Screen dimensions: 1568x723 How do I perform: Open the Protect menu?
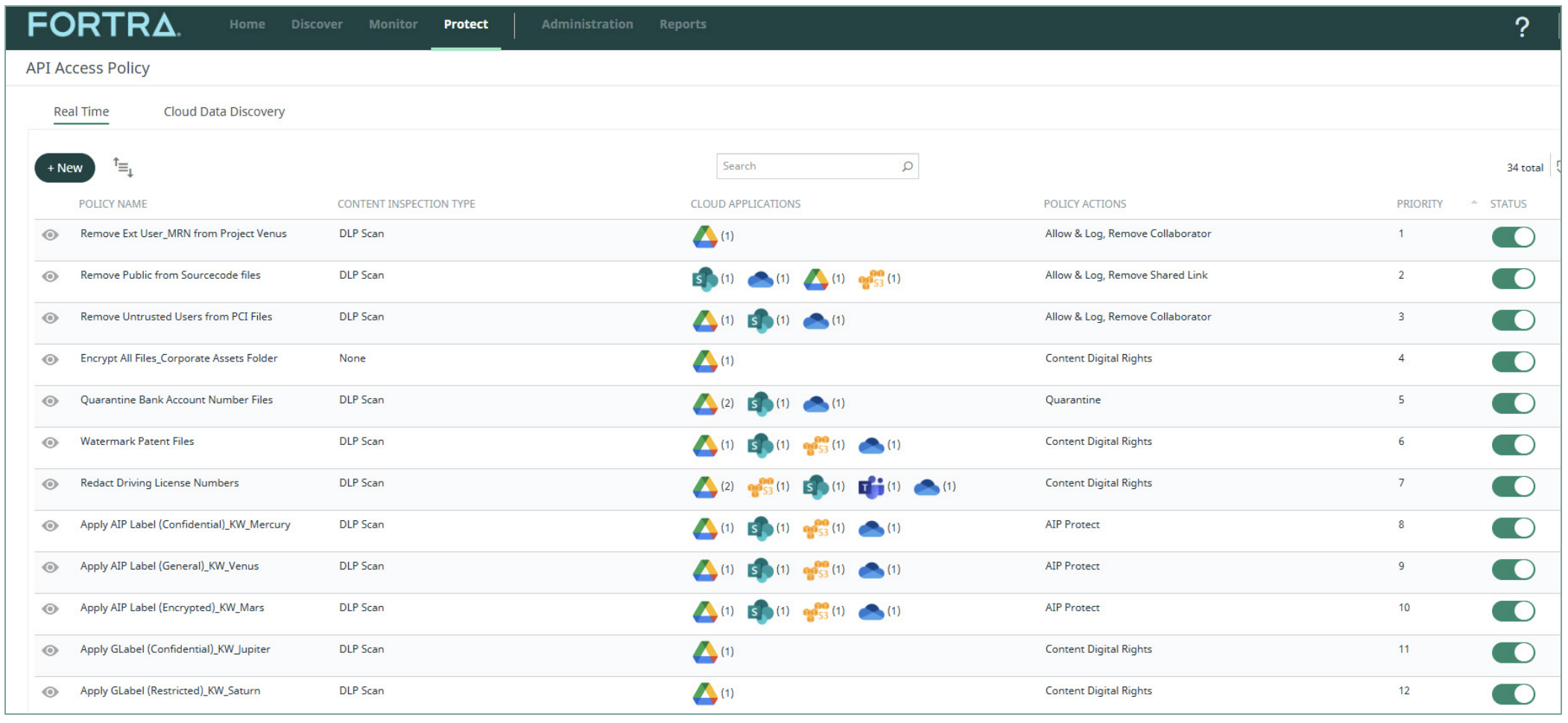pyautogui.click(x=466, y=25)
